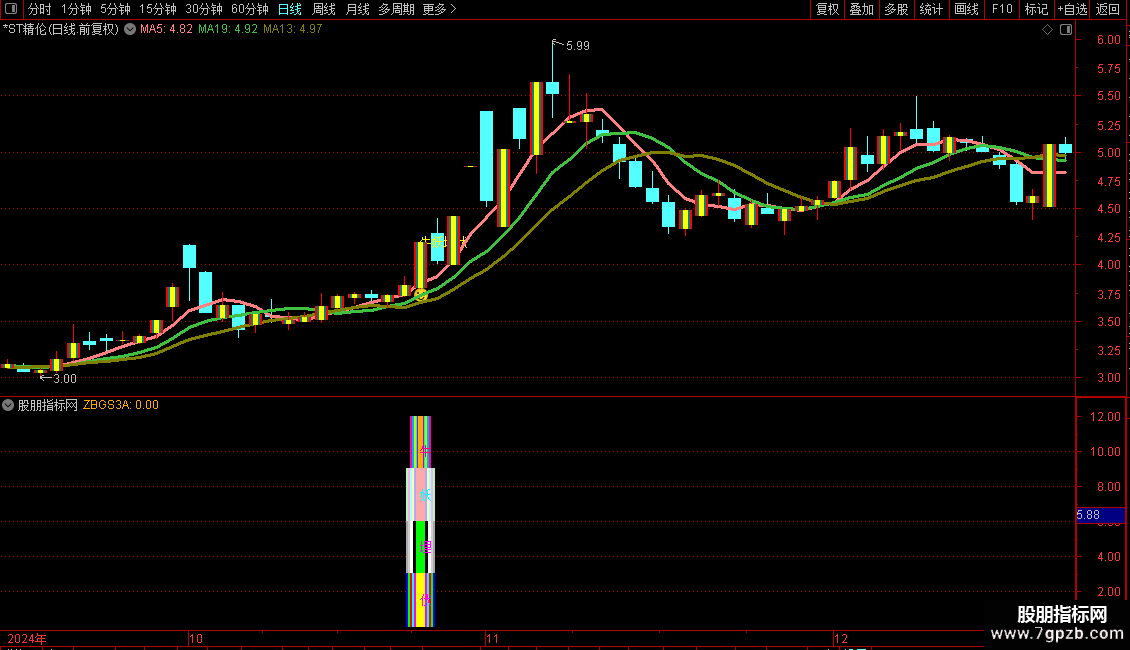This screenshot has height=650, width=1130.
Task: Open indicator menu beside *ST精伦 title
Action: coord(130,30)
